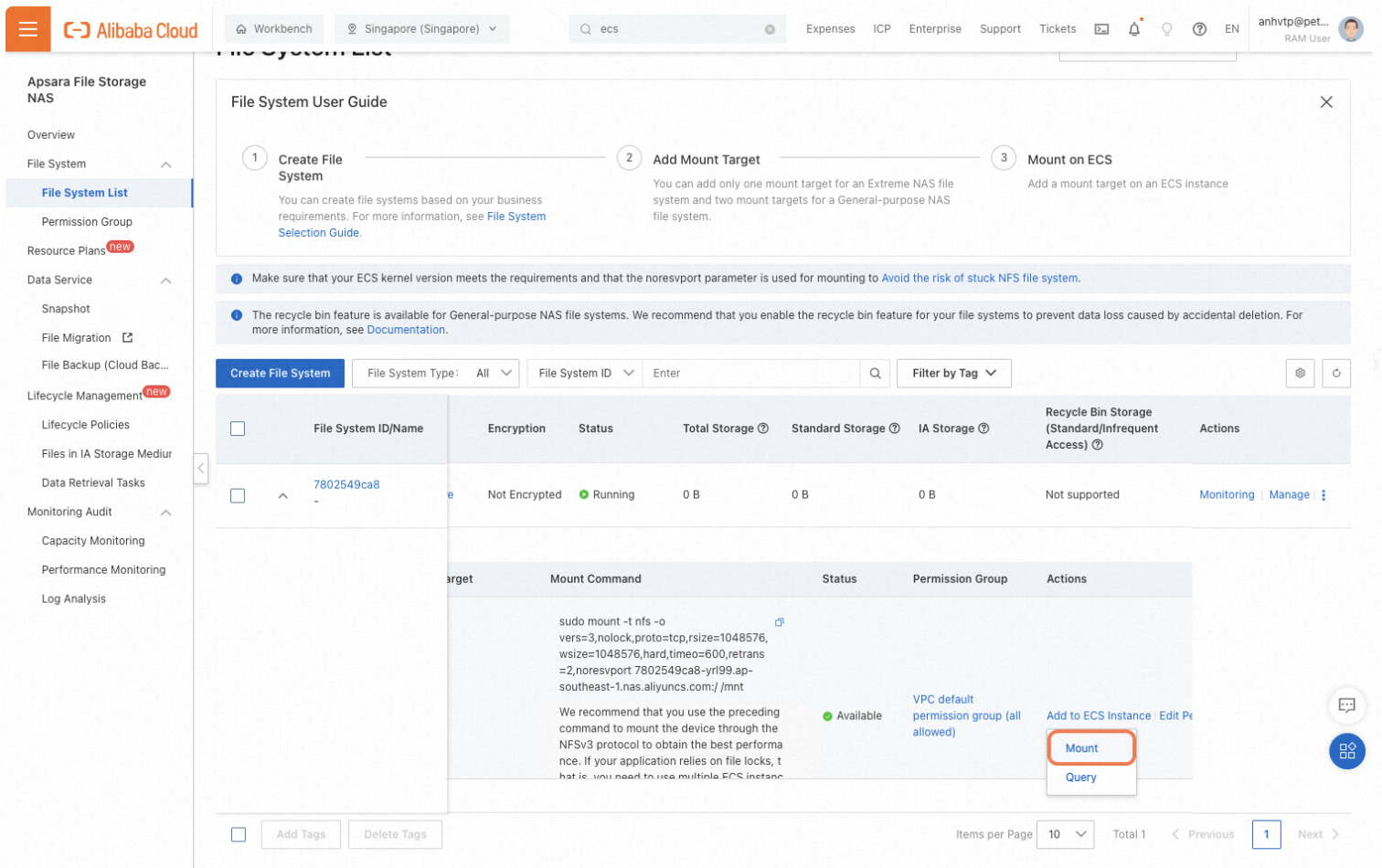
Task: Click Create File System button
Action: pyautogui.click(x=280, y=373)
